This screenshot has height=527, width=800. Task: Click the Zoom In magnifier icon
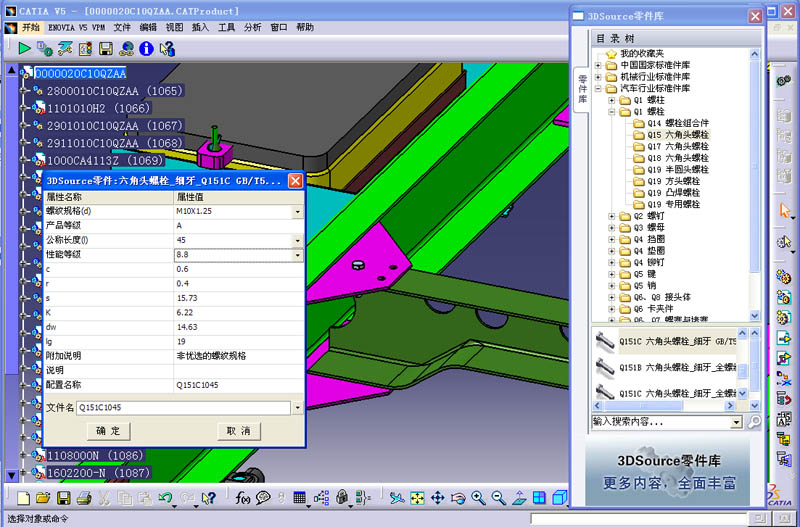click(478, 497)
